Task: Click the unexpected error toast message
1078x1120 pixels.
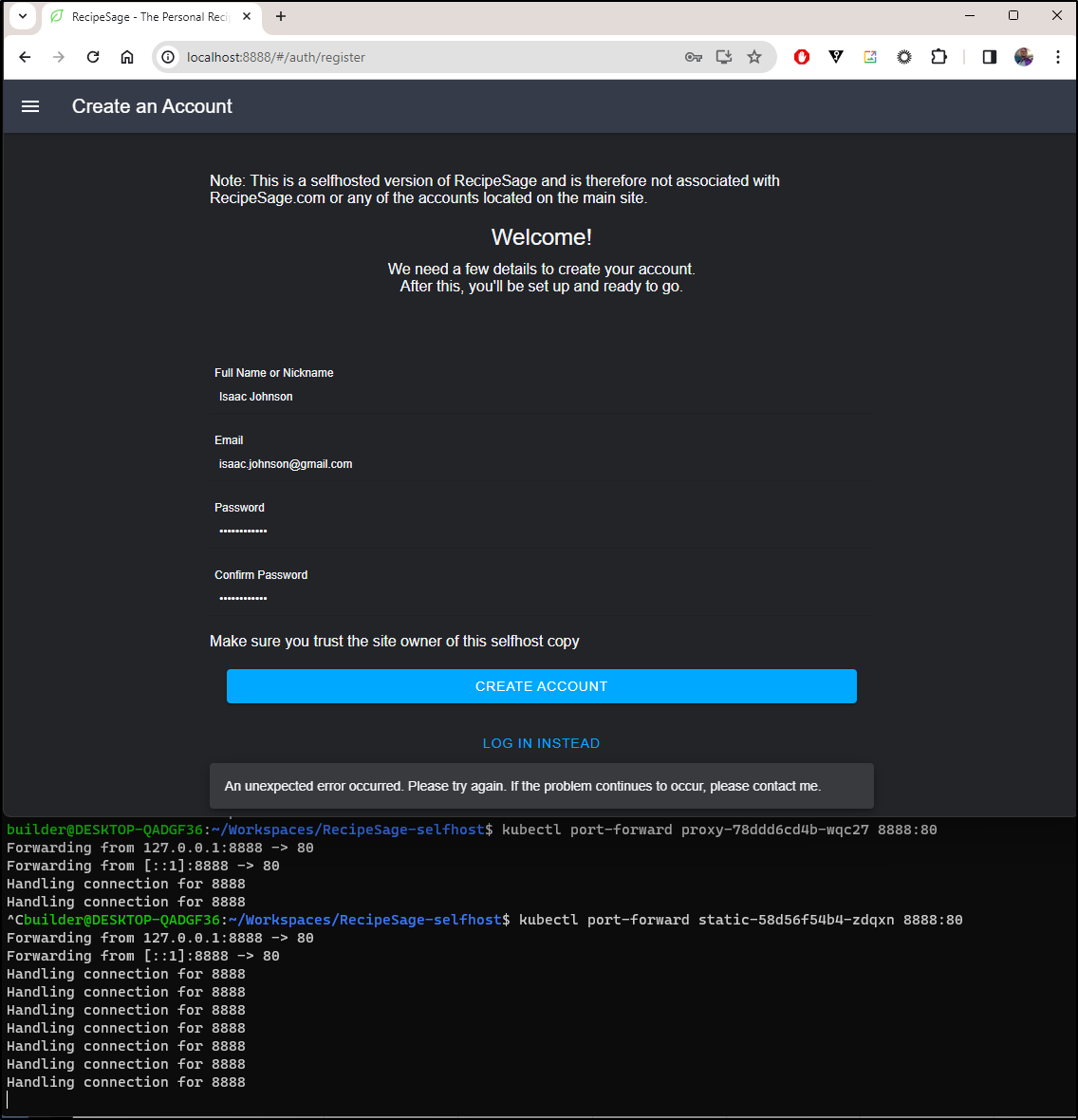Action: click(x=541, y=787)
